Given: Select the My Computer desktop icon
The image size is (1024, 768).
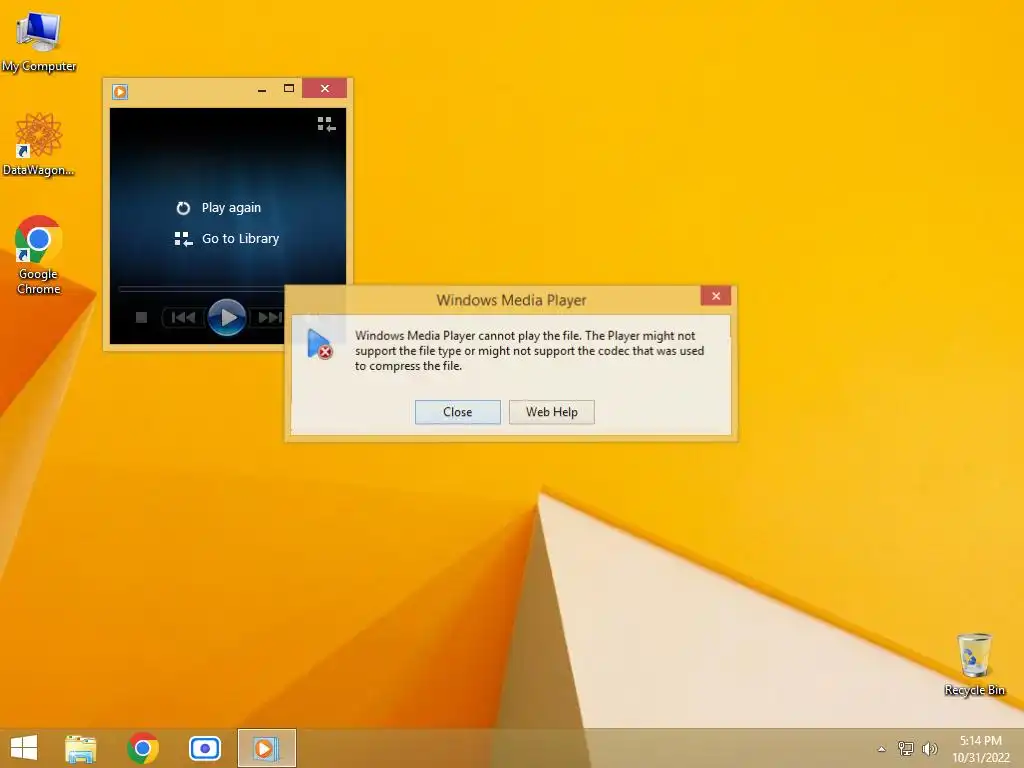Looking at the screenshot, I should tap(39, 40).
